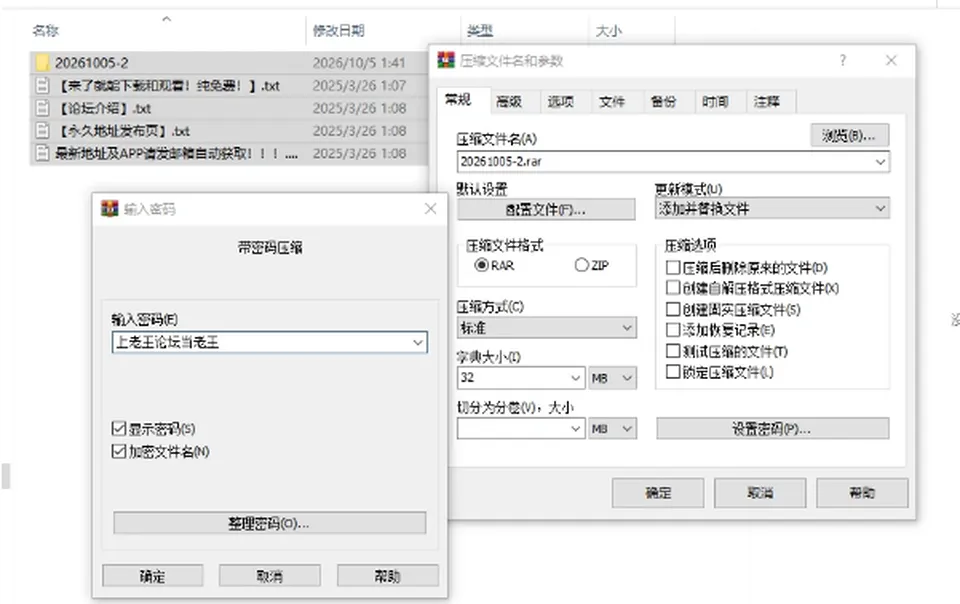Expand the 压缩文件名 dropdown arrow
Screen dimensions: 960x604
[x=880, y=162]
